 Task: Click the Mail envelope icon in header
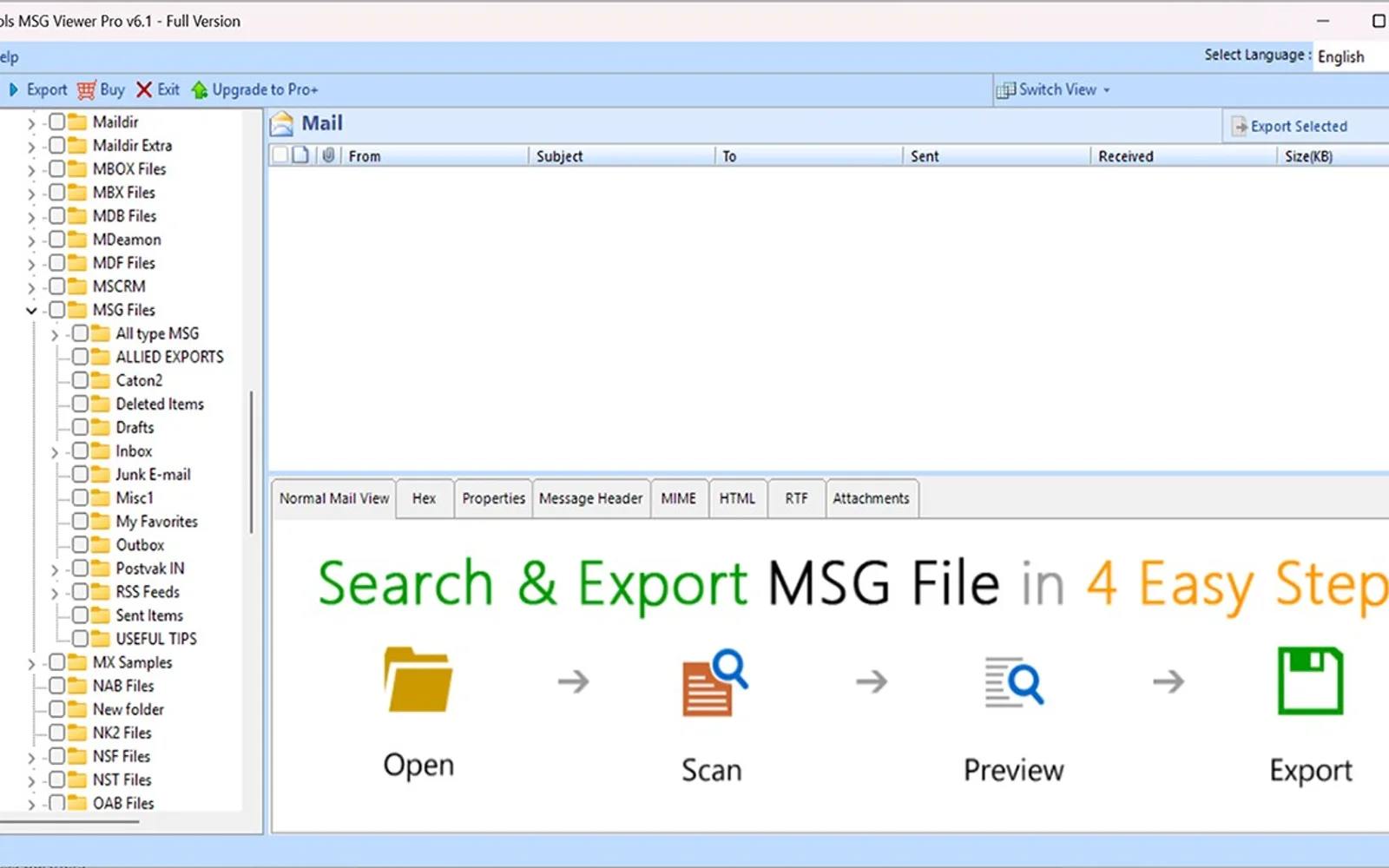(x=281, y=124)
